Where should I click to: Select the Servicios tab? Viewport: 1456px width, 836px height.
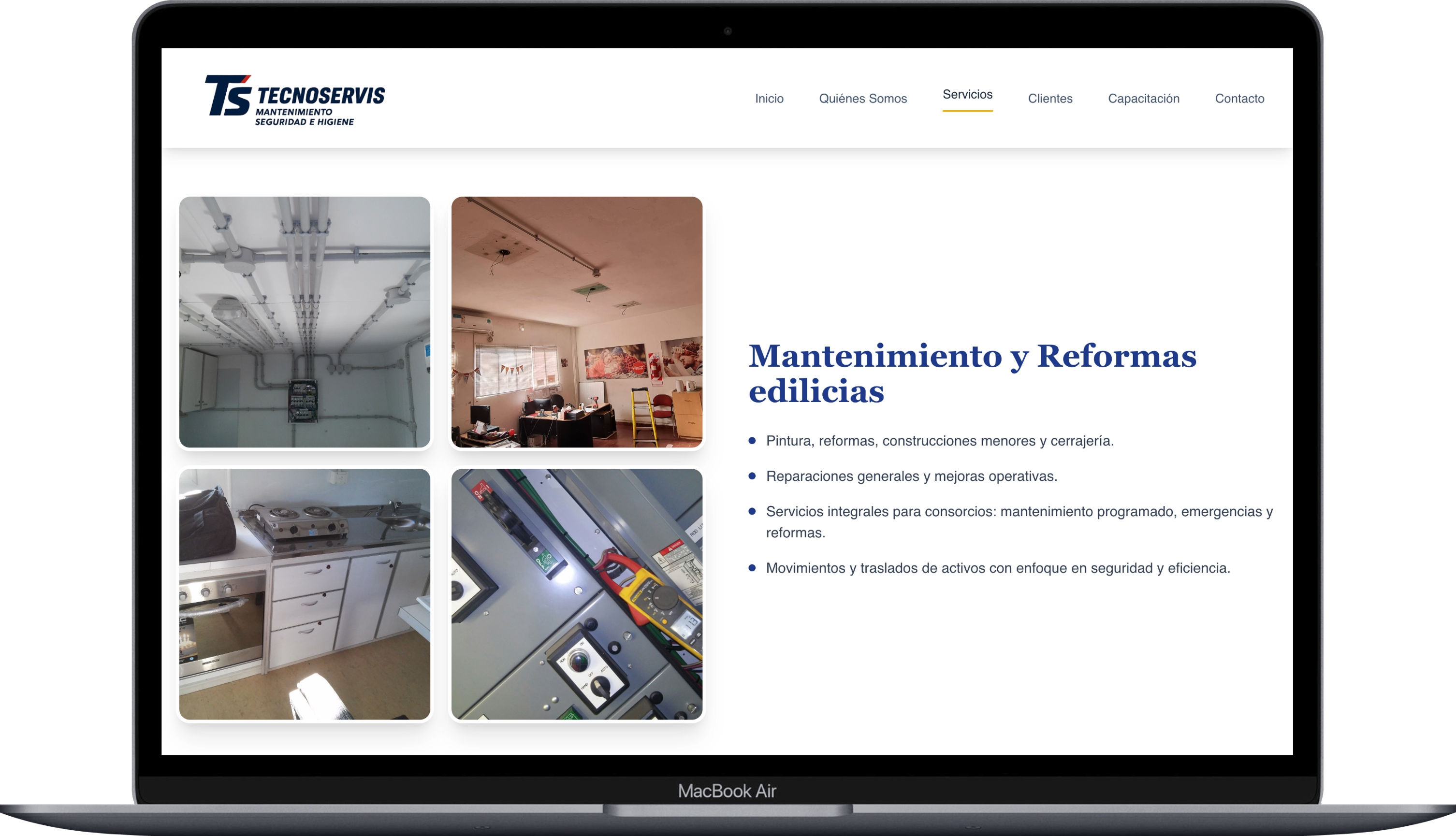(967, 95)
